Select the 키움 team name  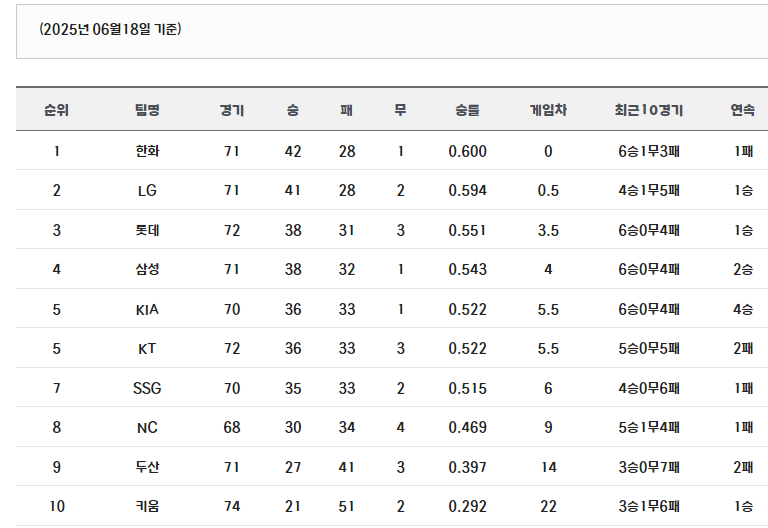(147, 506)
